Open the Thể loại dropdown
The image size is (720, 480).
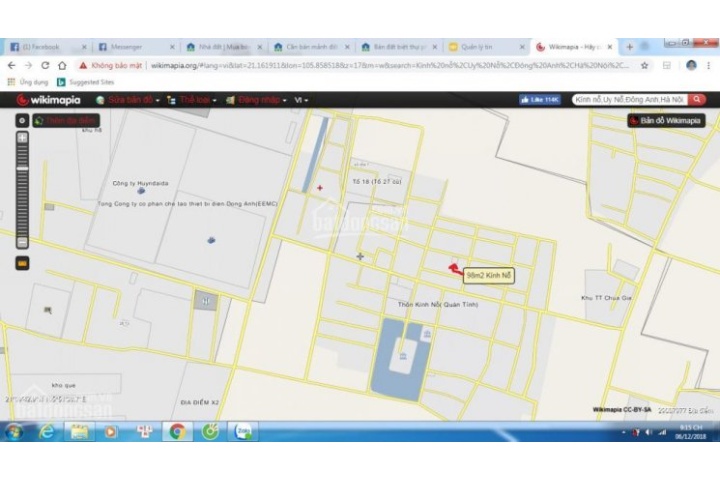(191, 100)
